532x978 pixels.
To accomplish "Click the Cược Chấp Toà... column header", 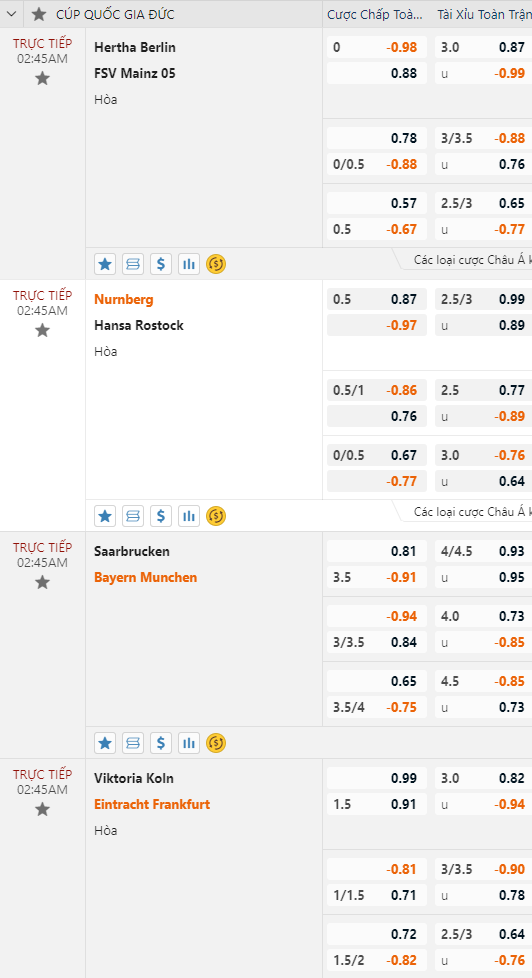I will (x=375, y=14).
